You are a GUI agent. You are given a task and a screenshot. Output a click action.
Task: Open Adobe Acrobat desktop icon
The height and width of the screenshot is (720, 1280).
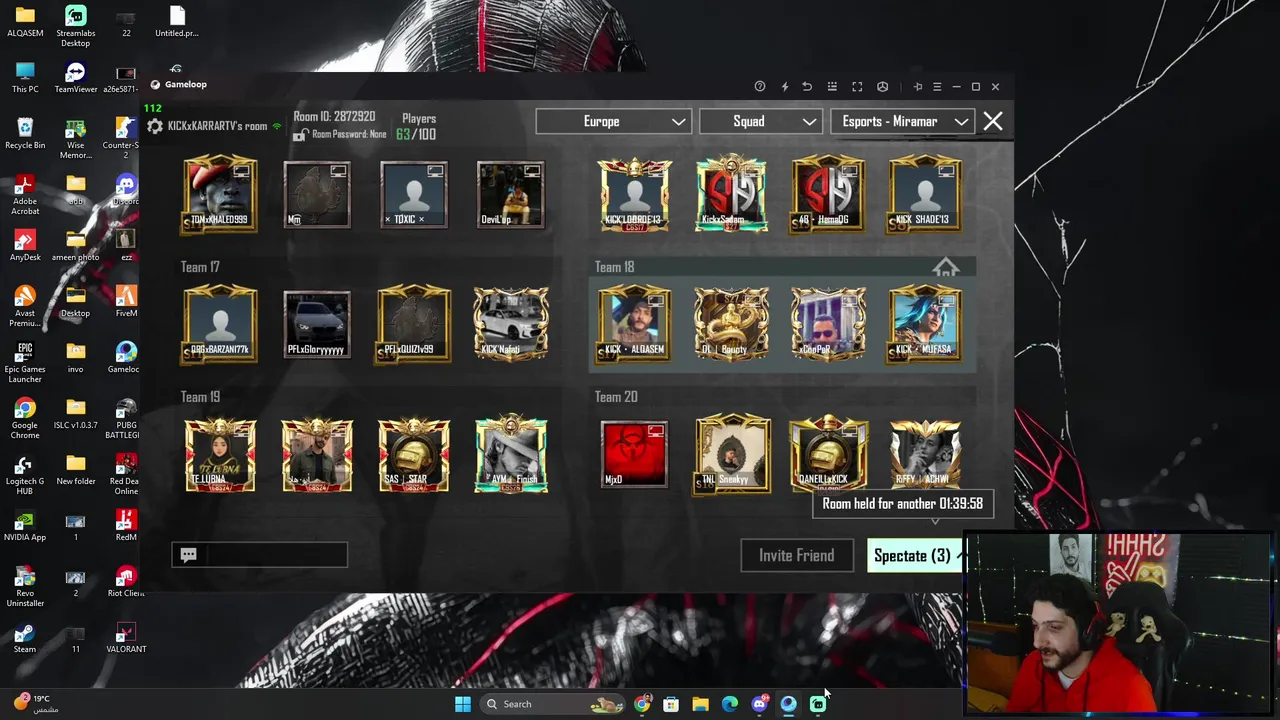pyautogui.click(x=25, y=195)
